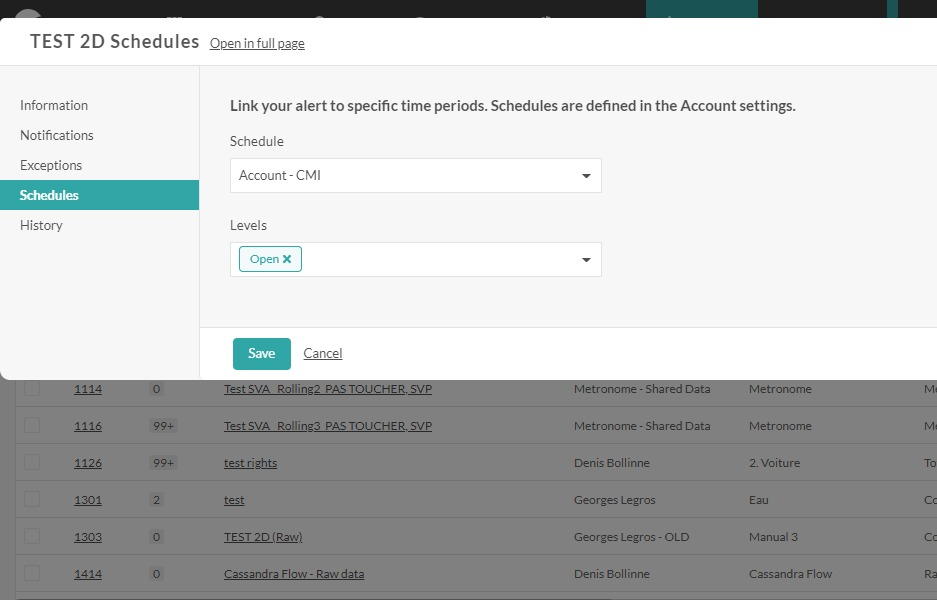Open the Notifications section

pos(57,135)
